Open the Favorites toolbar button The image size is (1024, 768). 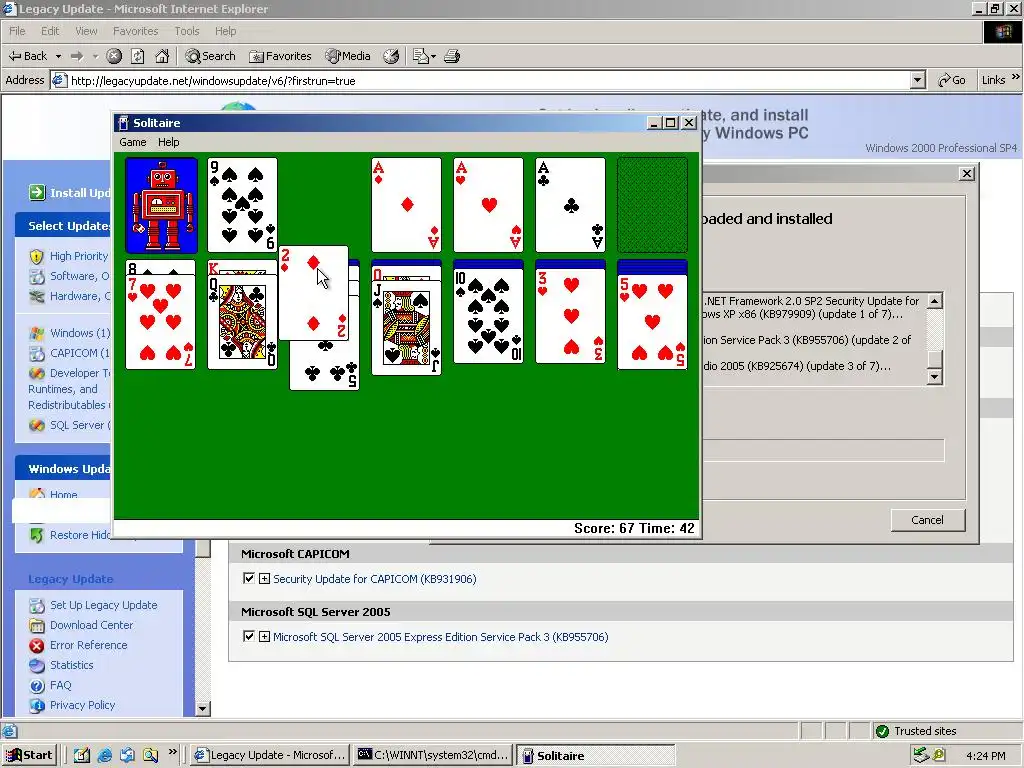click(x=280, y=56)
